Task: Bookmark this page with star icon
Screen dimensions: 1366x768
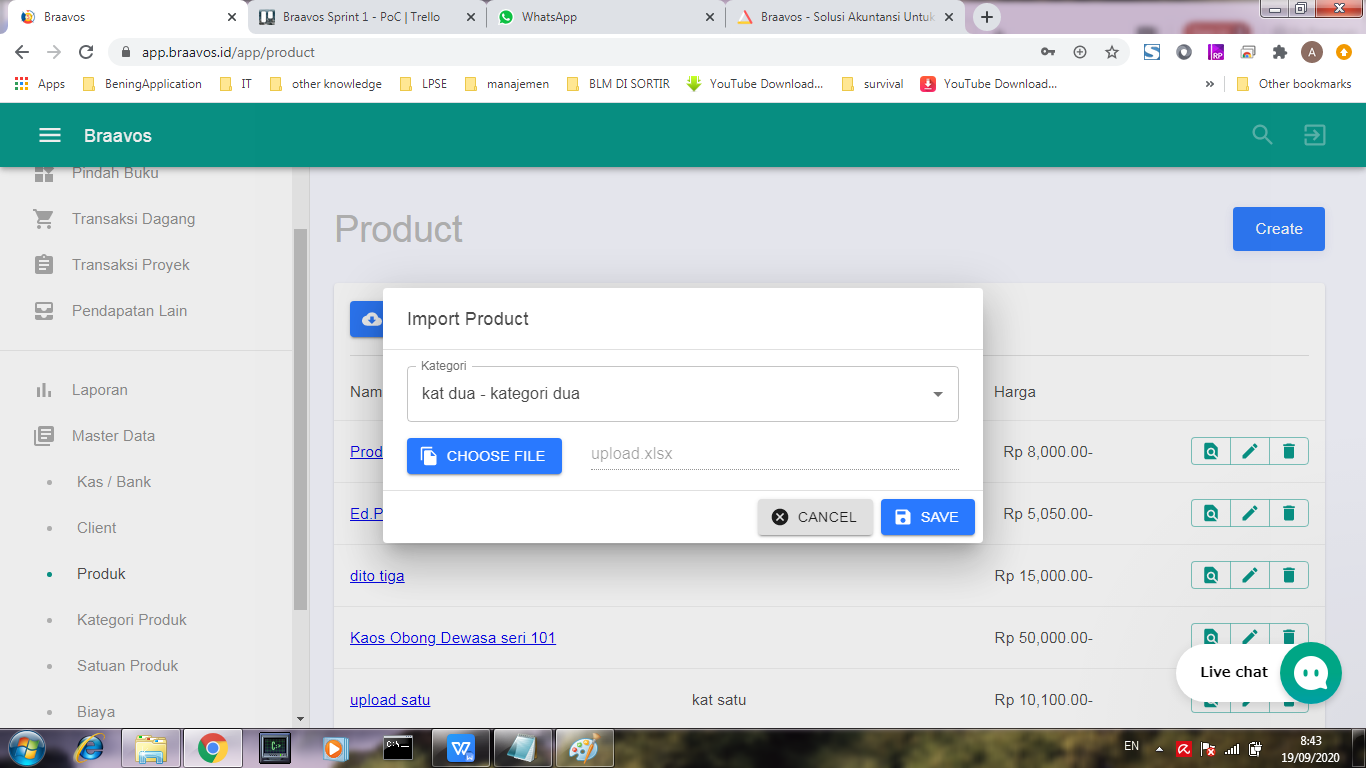Action: coord(1111,52)
